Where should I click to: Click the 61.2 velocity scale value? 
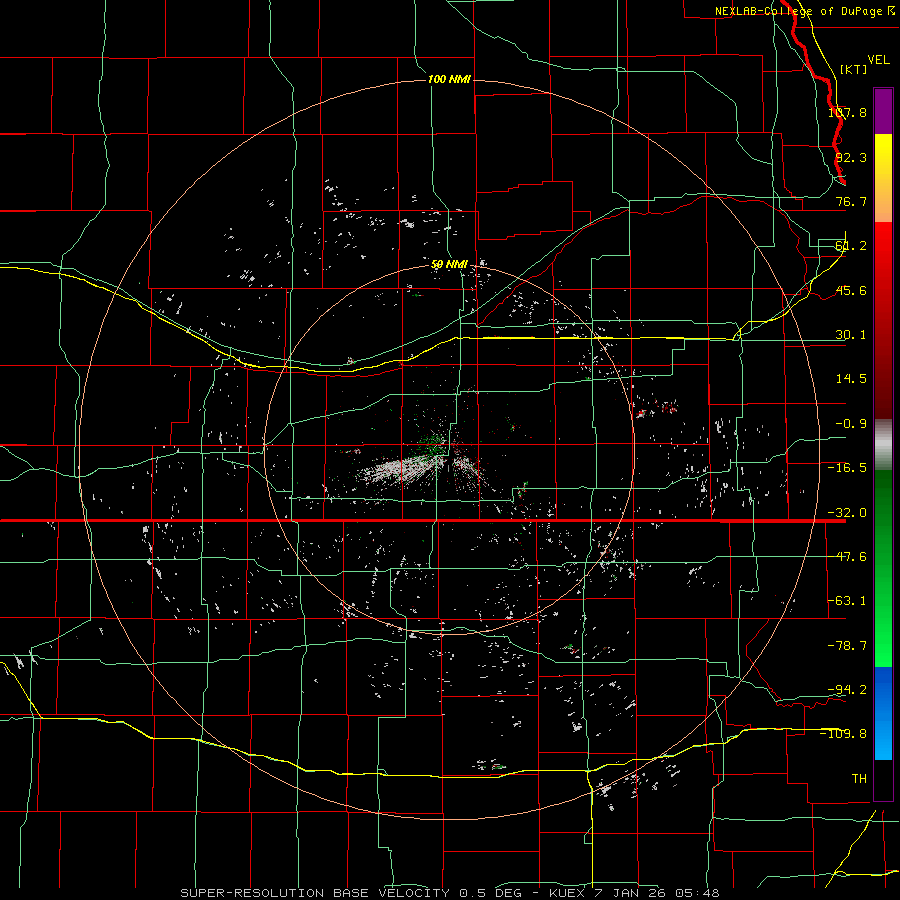click(x=851, y=246)
